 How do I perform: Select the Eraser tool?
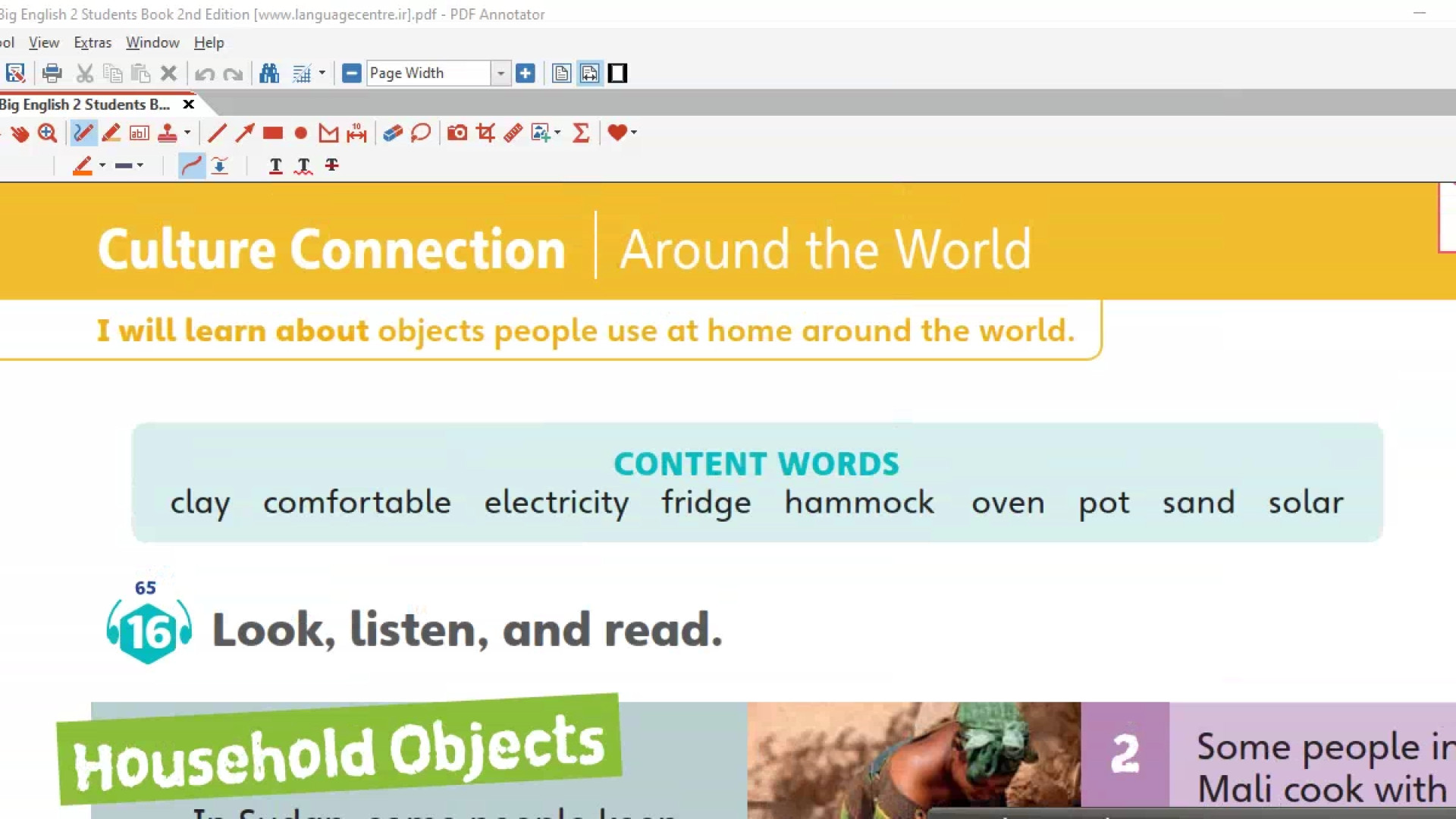pos(392,133)
